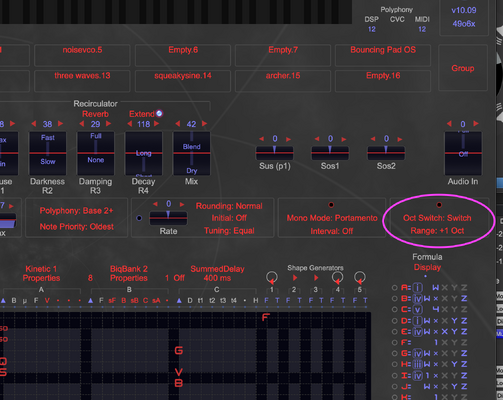Viewport: 503px width, 400px height.
Task: Toggle the dot above Mono Mode Portamento
Action: (331, 205)
